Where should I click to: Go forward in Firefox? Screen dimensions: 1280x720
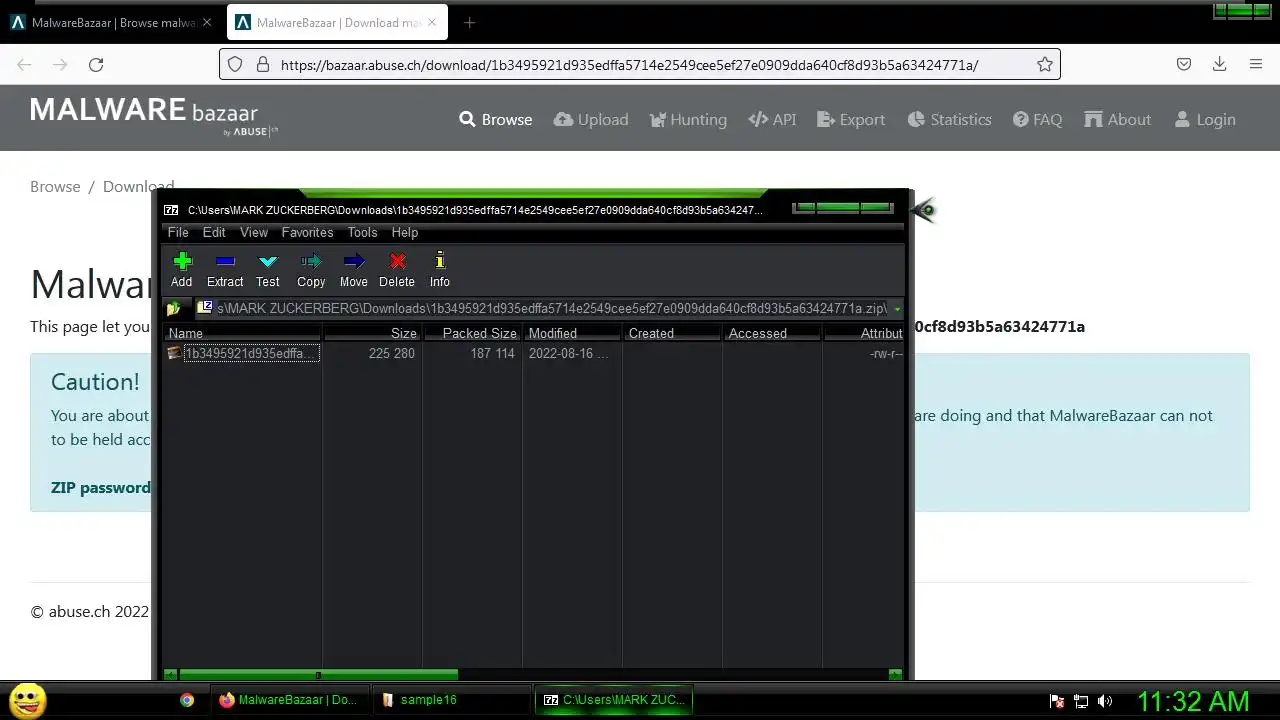[x=60, y=65]
